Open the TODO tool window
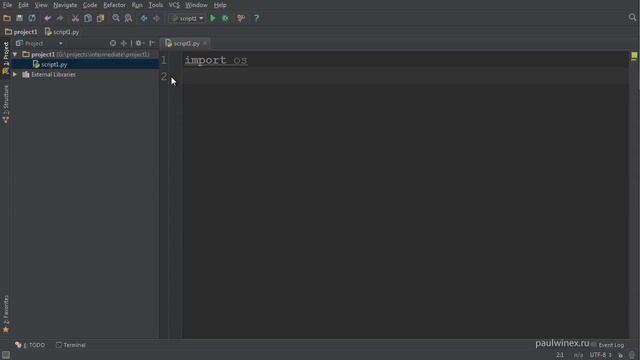Screen dimensions: 640x360 click(30, 345)
